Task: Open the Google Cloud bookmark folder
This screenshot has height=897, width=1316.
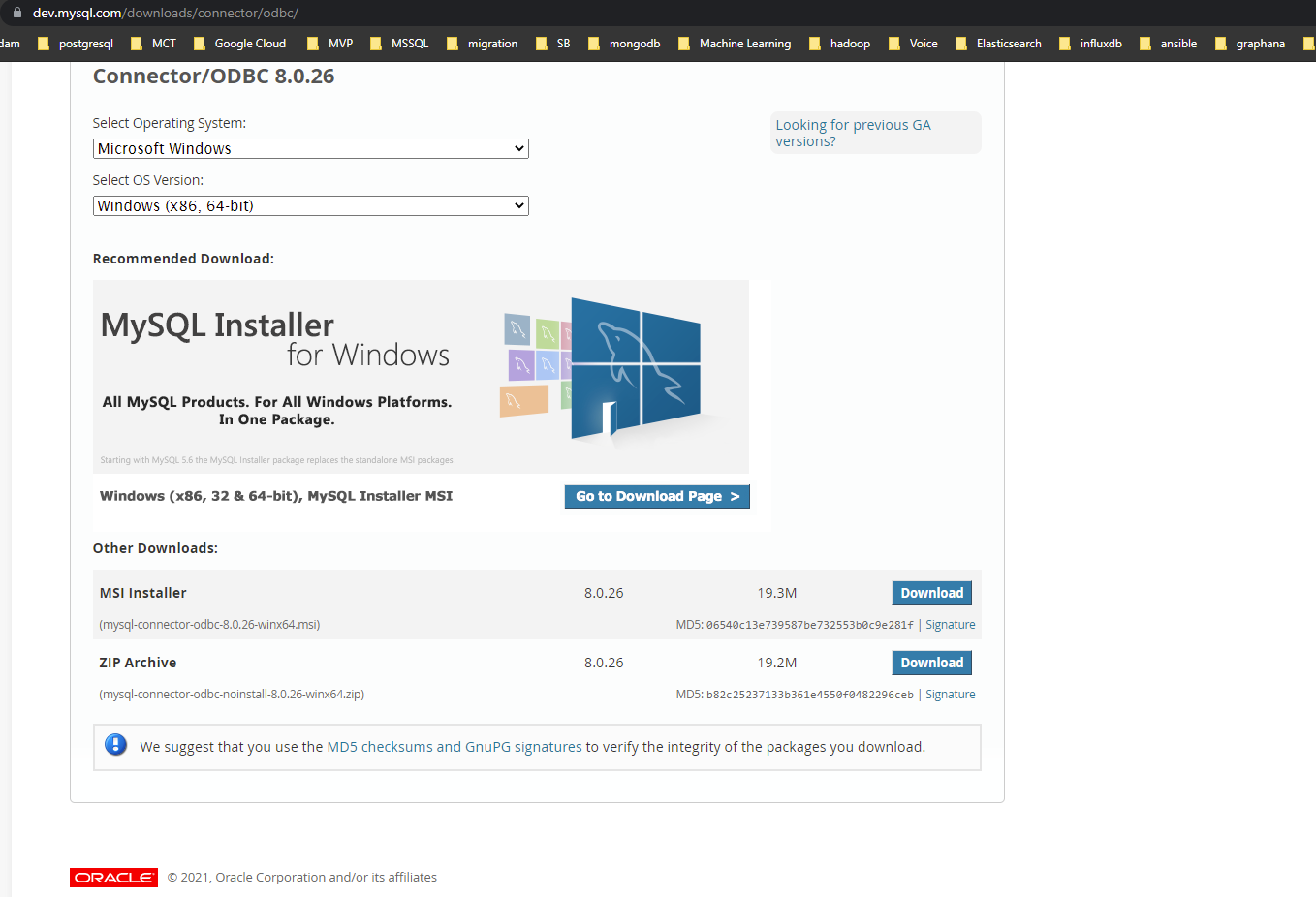Action: tap(239, 44)
